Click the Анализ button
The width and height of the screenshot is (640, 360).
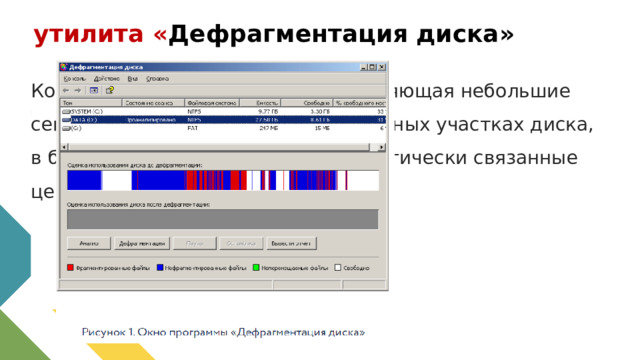(89, 243)
